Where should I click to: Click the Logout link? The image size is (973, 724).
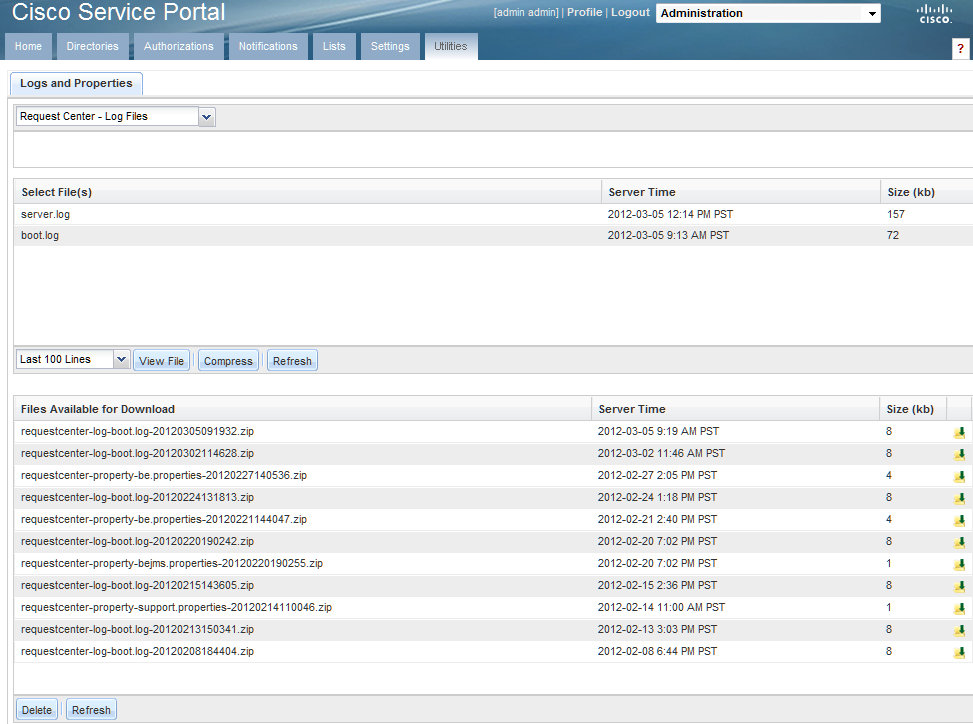[630, 12]
